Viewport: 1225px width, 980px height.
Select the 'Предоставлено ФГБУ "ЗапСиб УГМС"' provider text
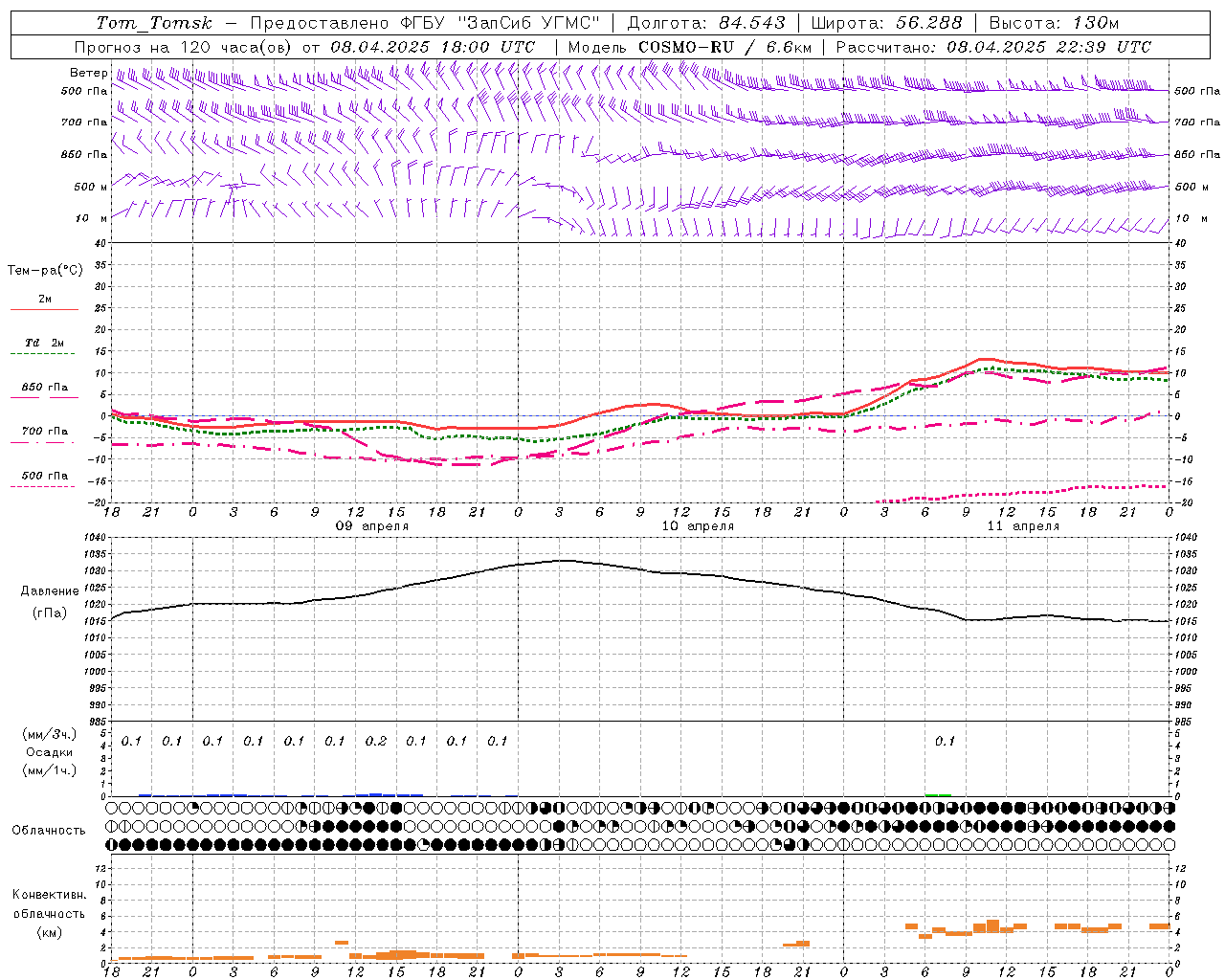pyautogui.click(x=425, y=23)
